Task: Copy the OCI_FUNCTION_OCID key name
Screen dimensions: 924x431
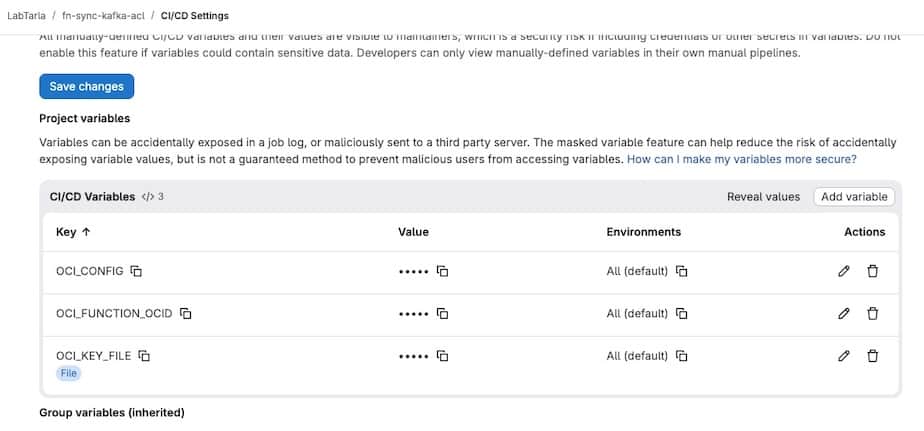Action: tap(186, 314)
